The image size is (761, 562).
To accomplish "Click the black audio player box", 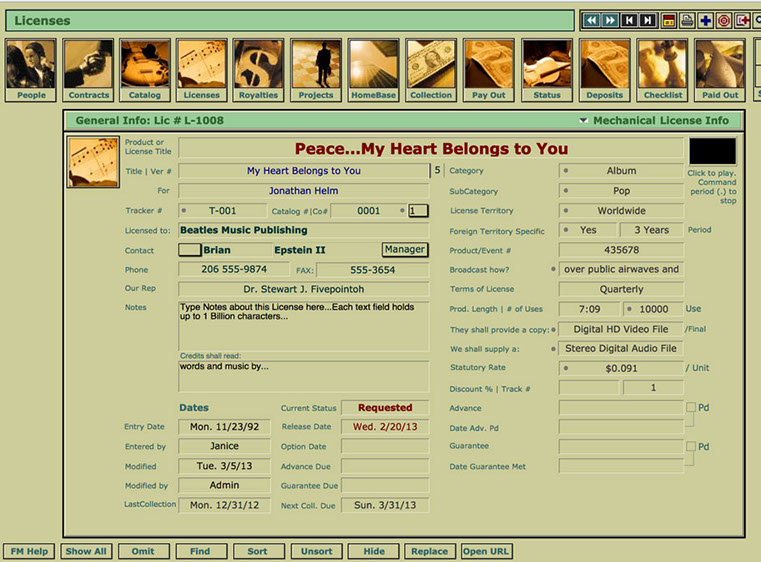I will click(712, 151).
